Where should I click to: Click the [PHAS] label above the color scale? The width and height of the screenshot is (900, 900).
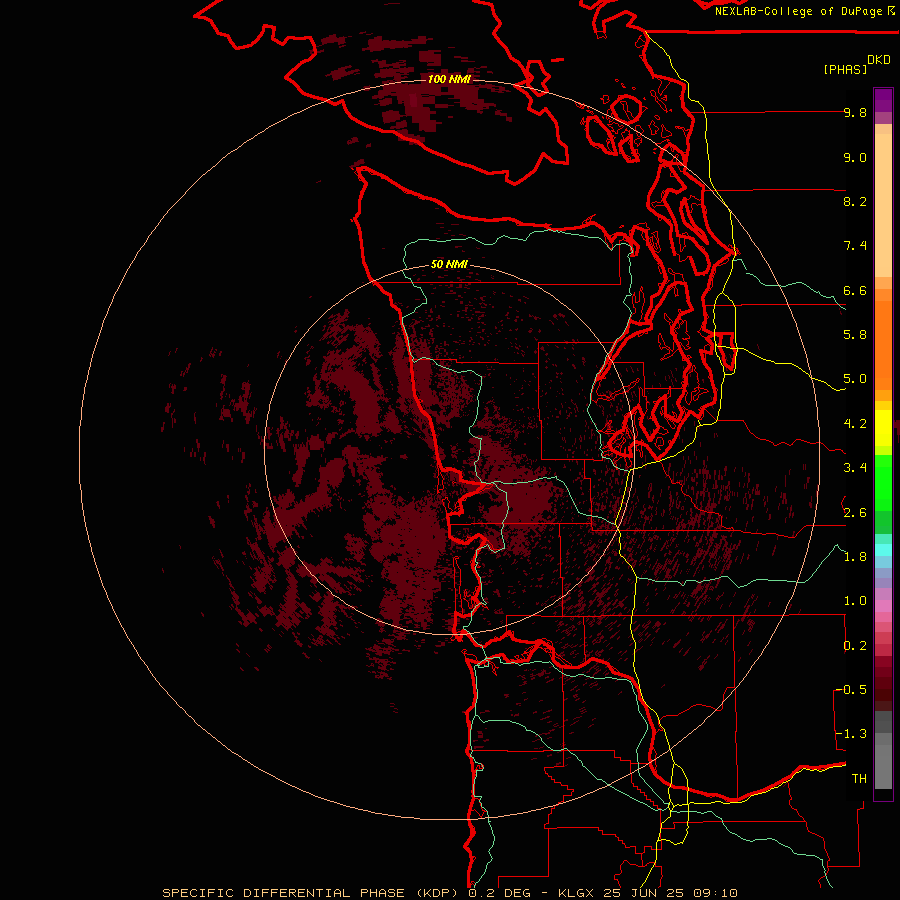[x=845, y=69]
